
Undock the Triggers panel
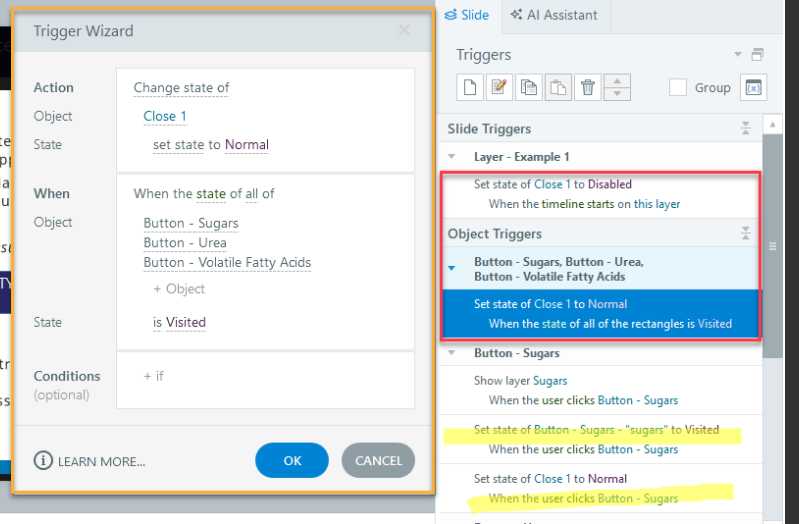pyautogui.click(x=757, y=54)
